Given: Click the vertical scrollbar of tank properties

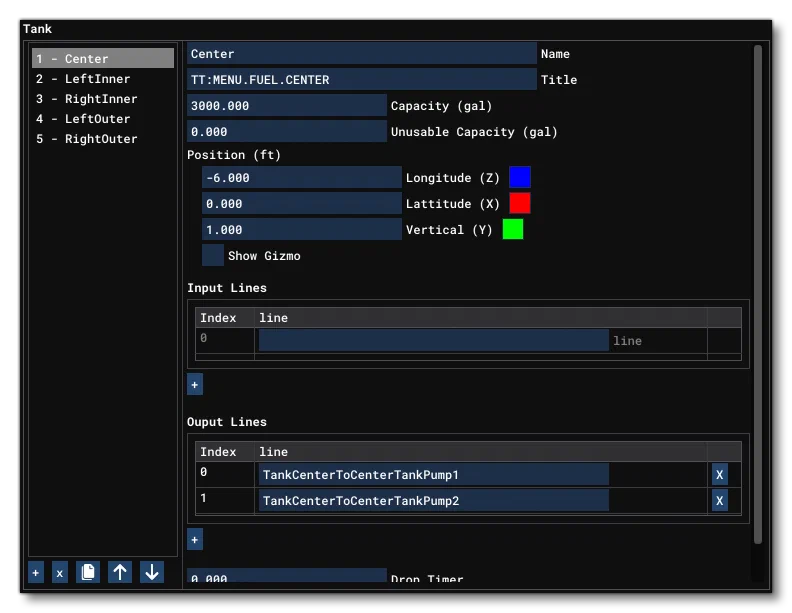Looking at the screenshot, I should pyautogui.click(x=758, y=294).
